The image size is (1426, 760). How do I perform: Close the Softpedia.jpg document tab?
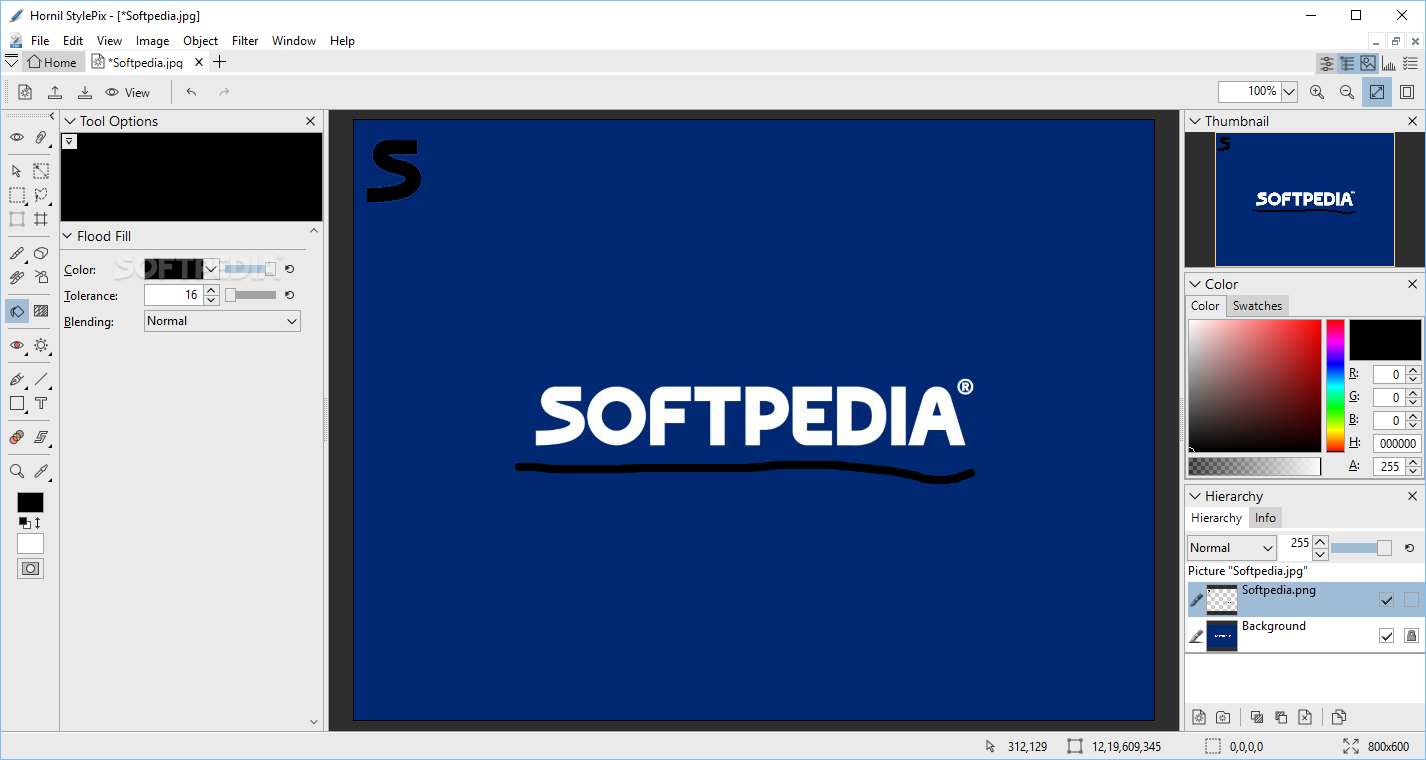[199, 62]
